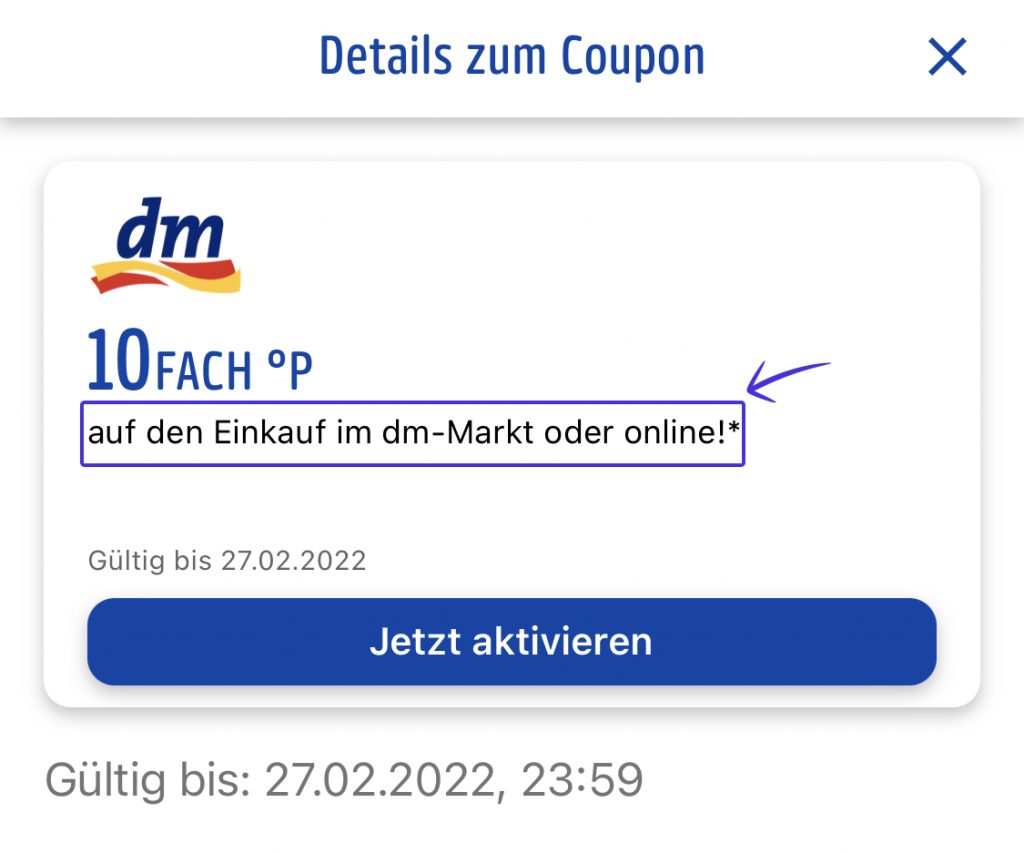Tap the asterisk footnote marker after online!
This screenshot has width=1024, height=853.
[x=733, y=428]
